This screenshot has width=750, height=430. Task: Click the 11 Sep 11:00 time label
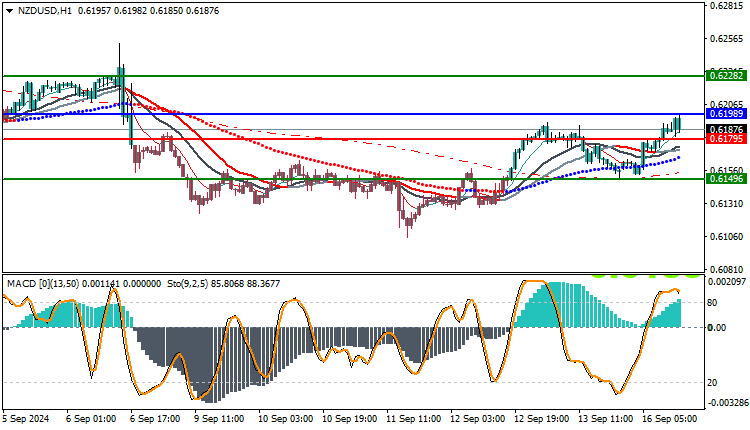click(x=414, y=419)
